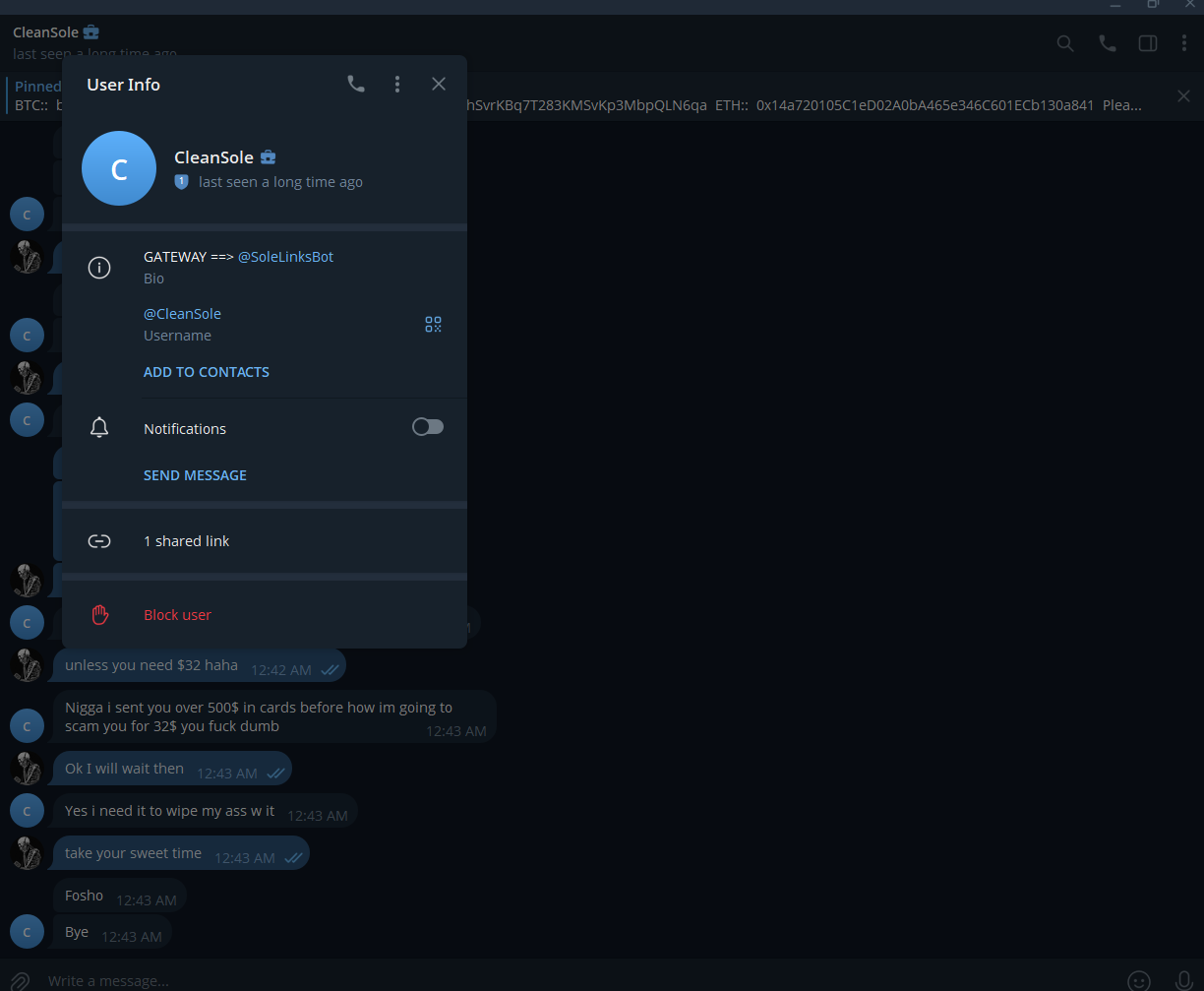Image resolution: width=1204 pixels, height=991 pixels.
Task: Search in chat using magnifier icon
Action: 1065,43
